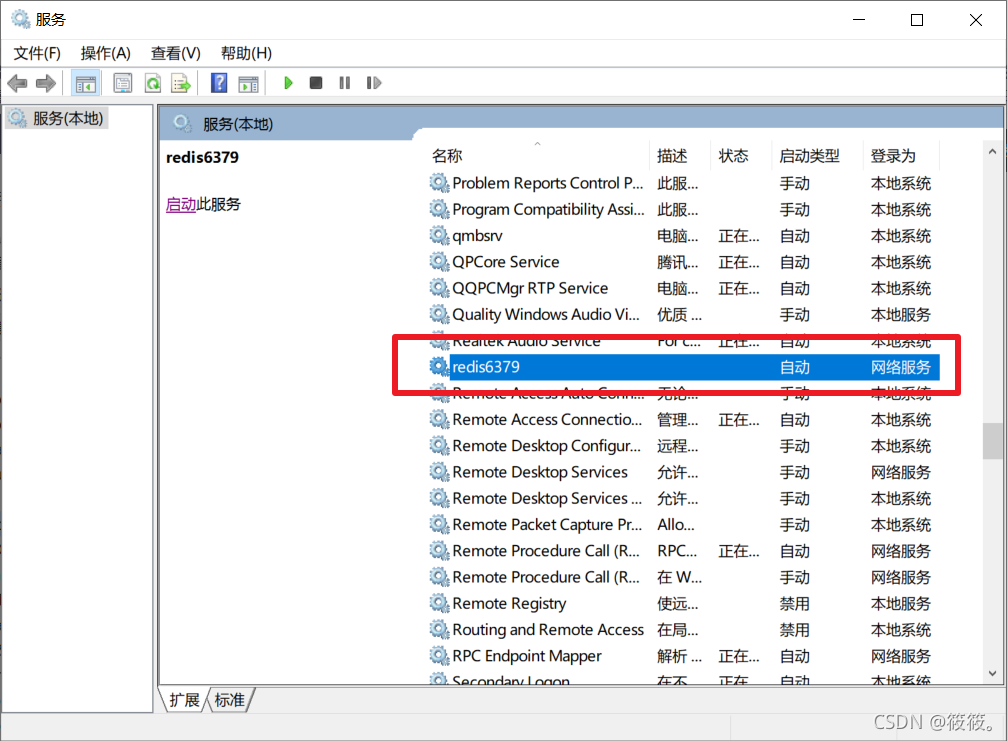Screen dimensions: 1007x741
Task: Click gear icon of redis6379 row
Action: 439,367
